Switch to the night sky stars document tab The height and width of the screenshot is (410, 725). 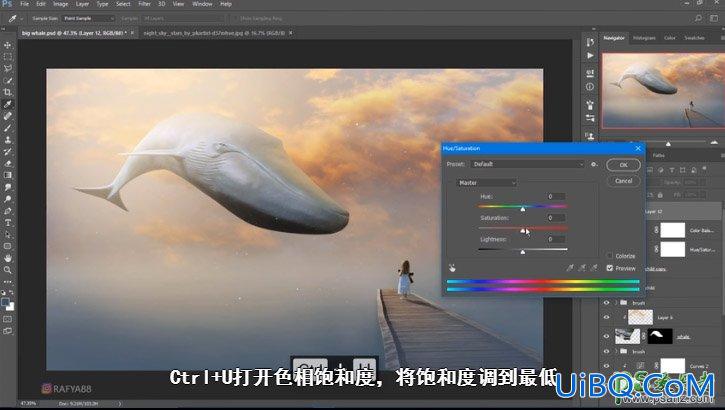click(x=214, y=33)
